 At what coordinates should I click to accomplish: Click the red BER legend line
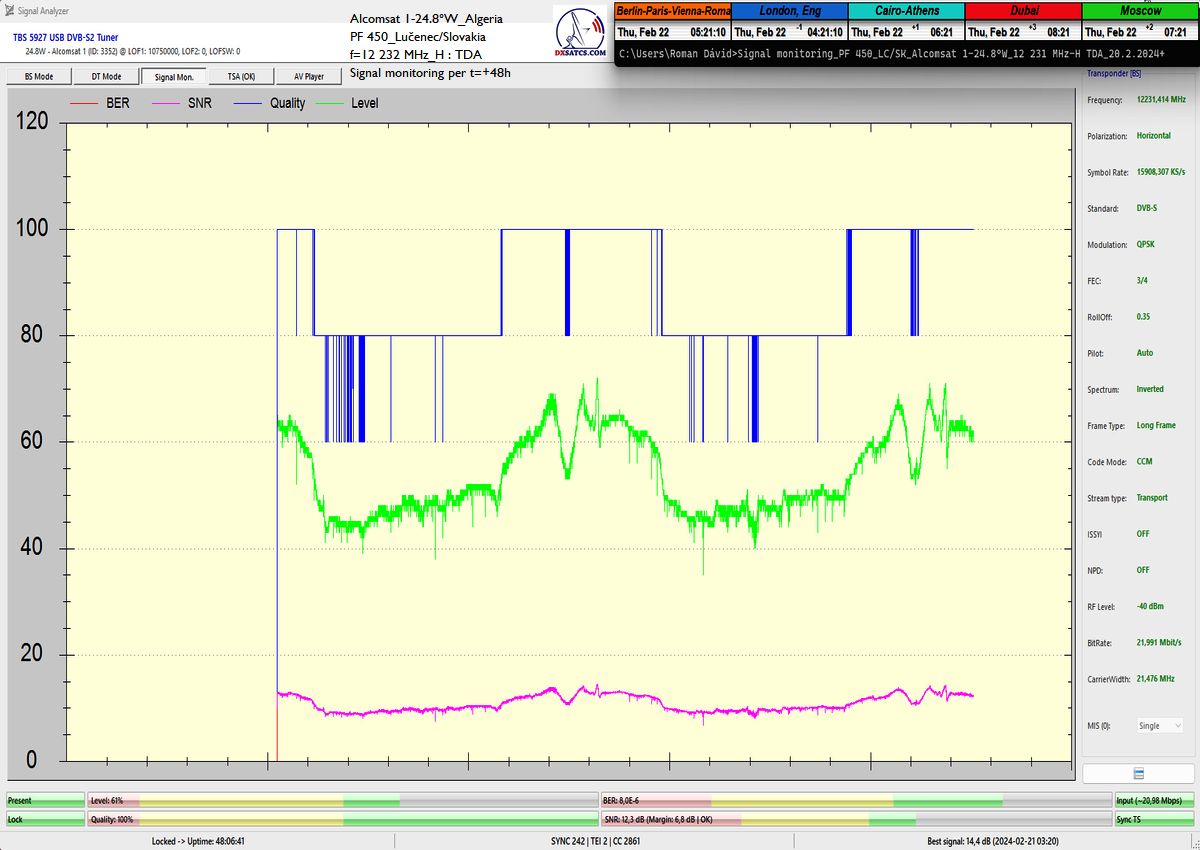pyautogui.click(x=86, y=103)
